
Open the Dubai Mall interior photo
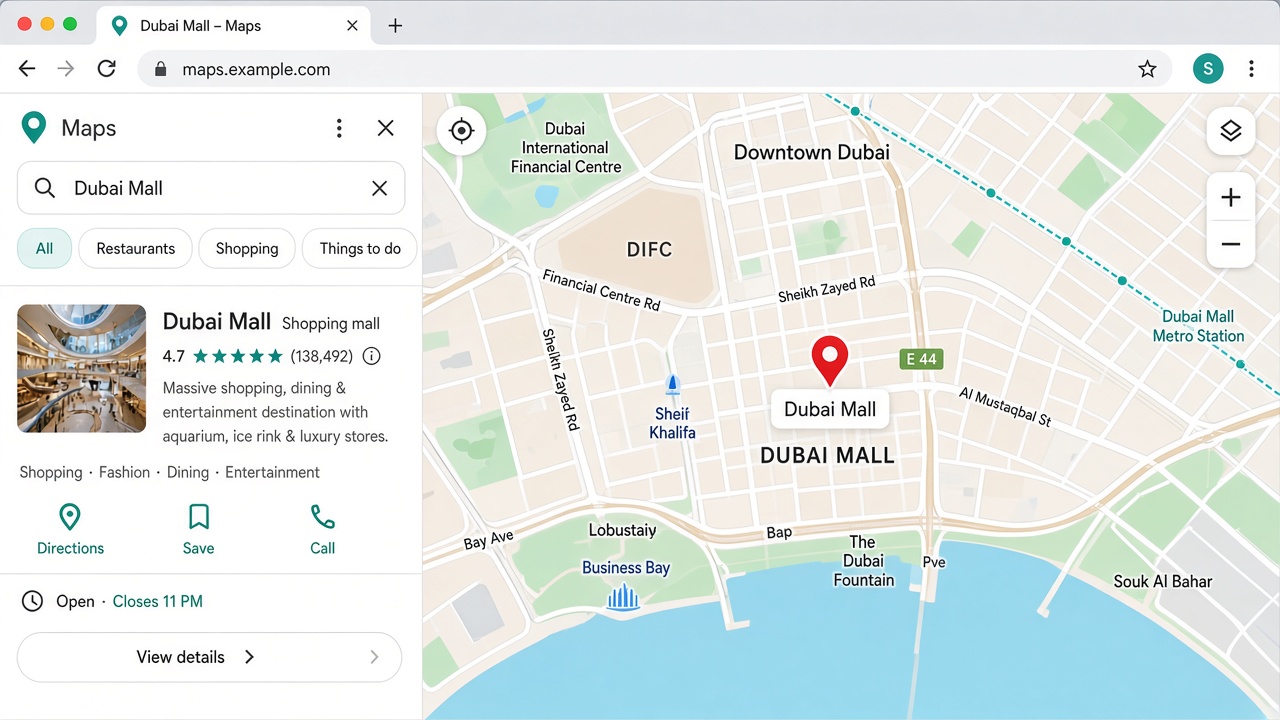coord(81,368)
